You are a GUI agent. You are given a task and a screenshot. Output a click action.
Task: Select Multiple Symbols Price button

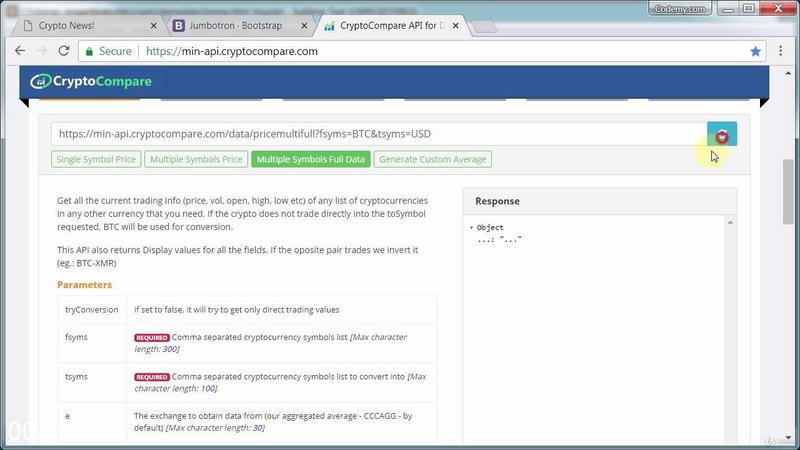coord(196,159)
